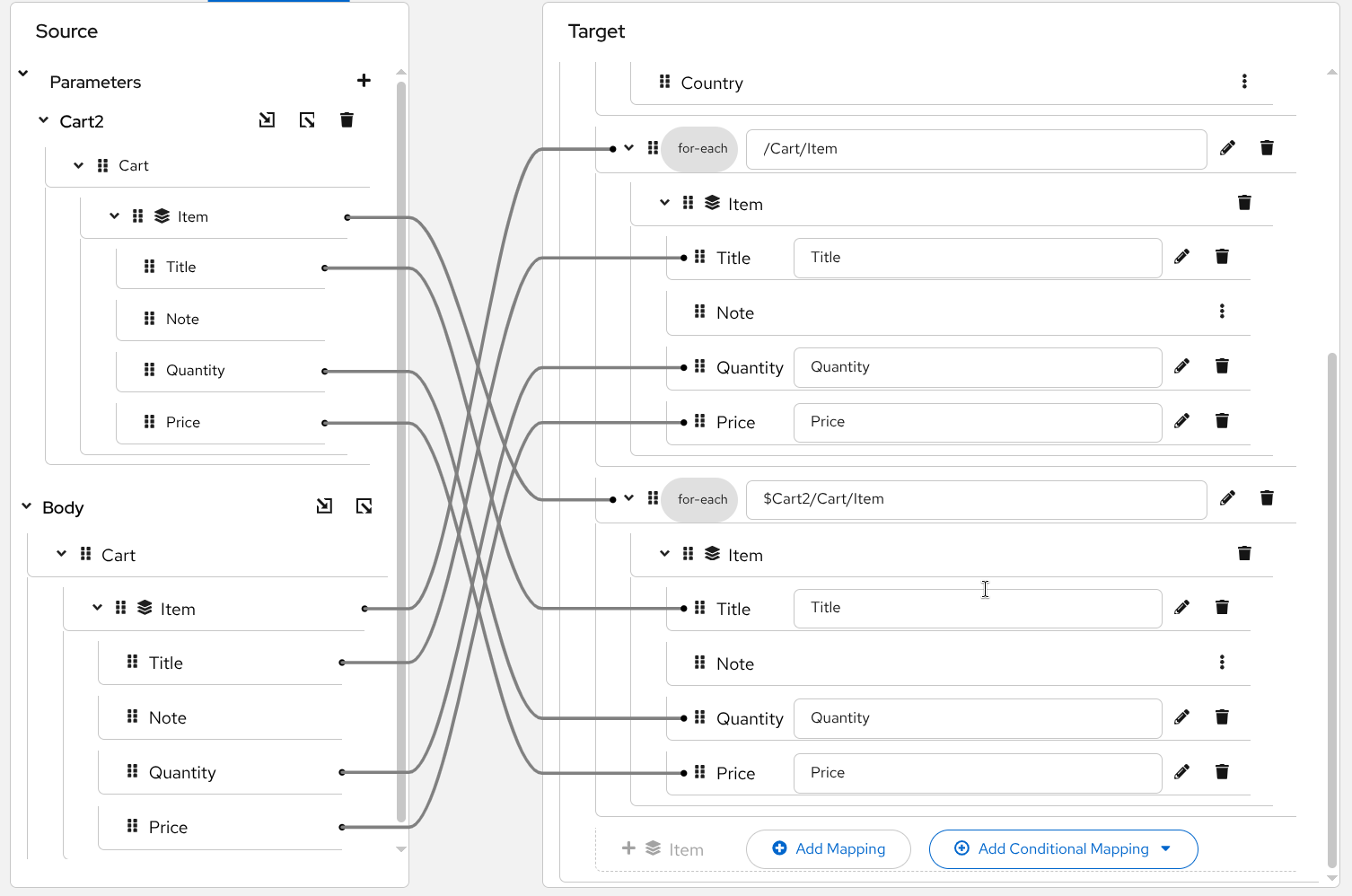Select the Price node under the Body Item
The height and width of the screenshot is (896, 1352).
168,827
